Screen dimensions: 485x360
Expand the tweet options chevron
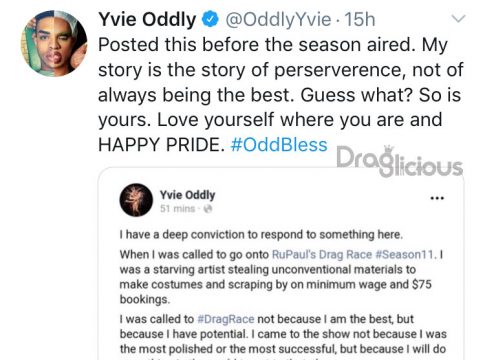tap(458, 18)
